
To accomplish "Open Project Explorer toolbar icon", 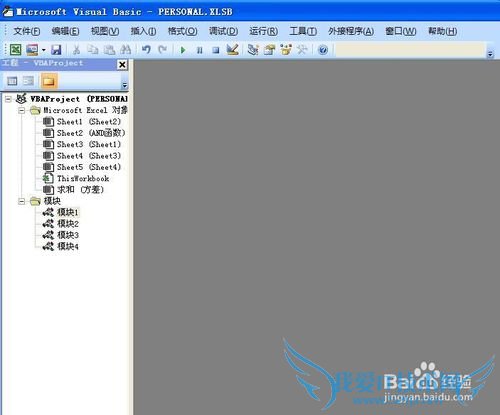I will [253, 50].
